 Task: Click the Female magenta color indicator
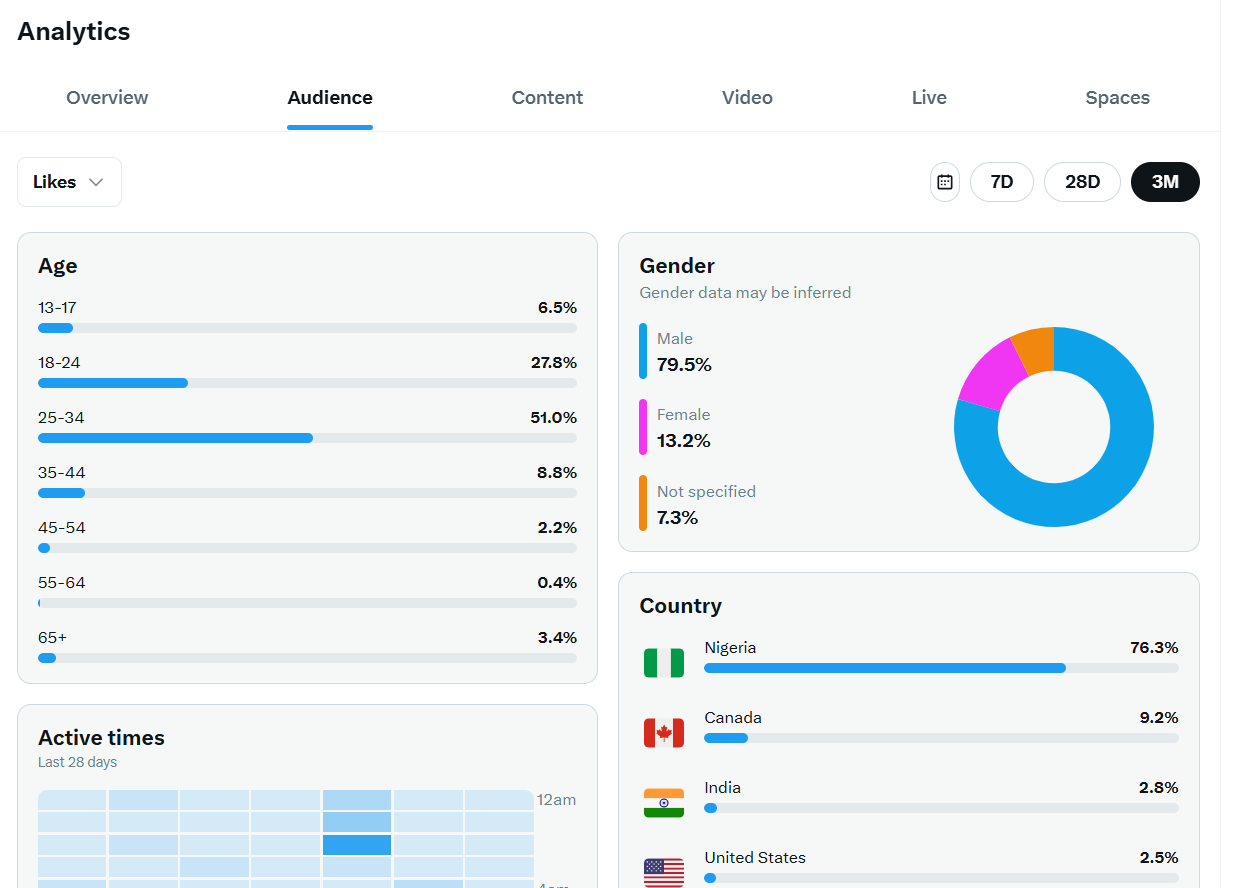click(x=643, y=427)
